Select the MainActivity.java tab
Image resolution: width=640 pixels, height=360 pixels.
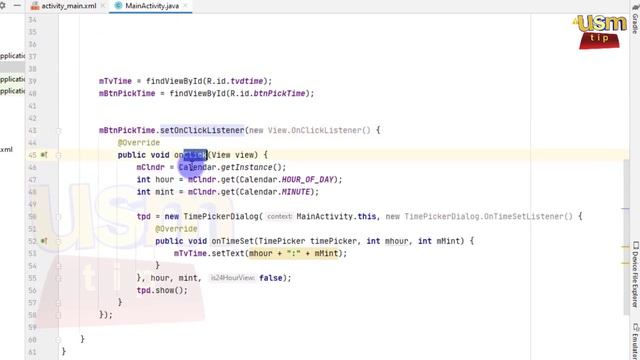pyautogui.click(x=152, y=6)
